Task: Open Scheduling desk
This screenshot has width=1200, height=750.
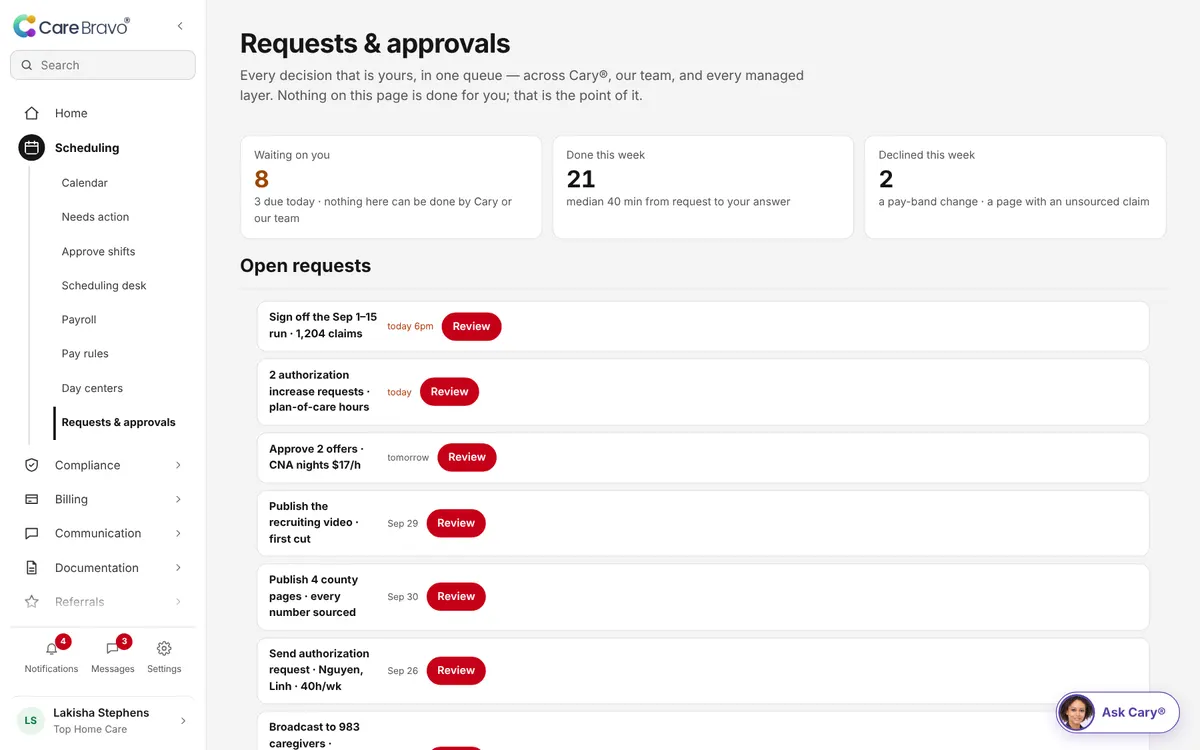Action: (104, 286)
